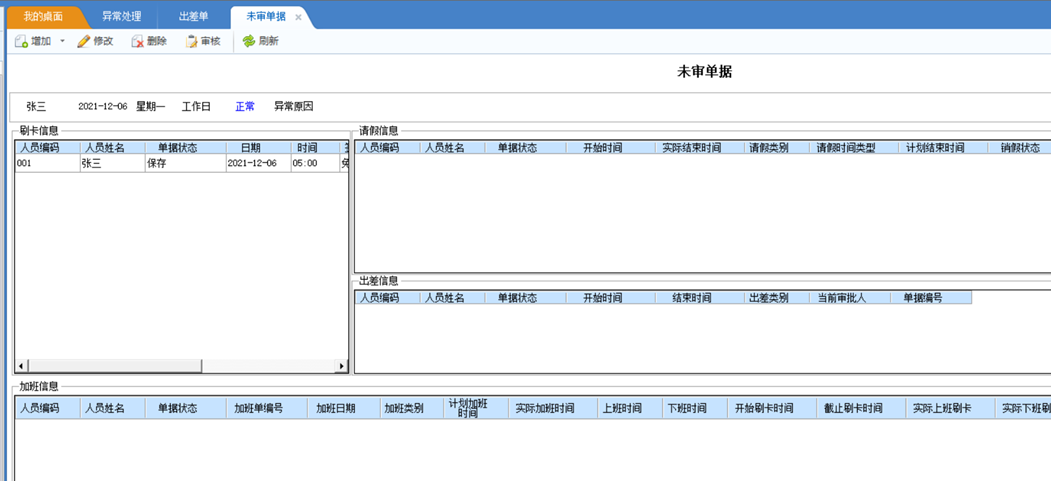Click 单据状态 header in 加班信息

coord(185,408)
